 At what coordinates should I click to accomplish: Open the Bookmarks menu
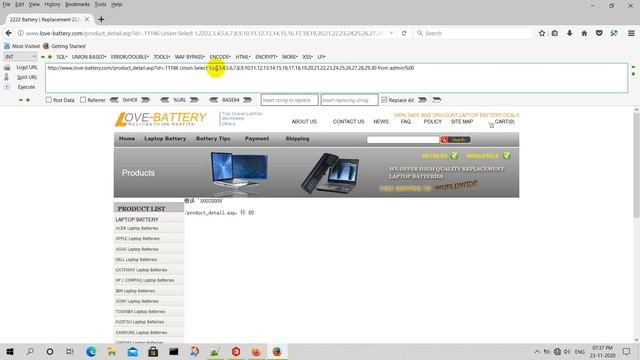point(77,4)
